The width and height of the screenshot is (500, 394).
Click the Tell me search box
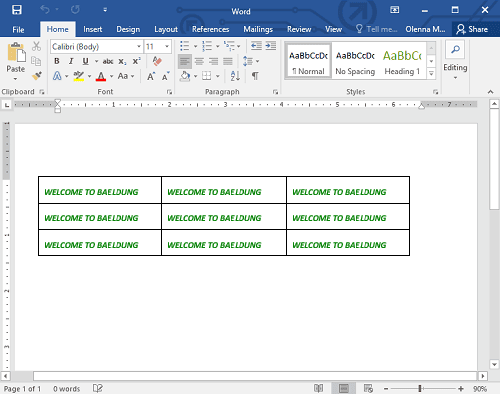(377, 29)
